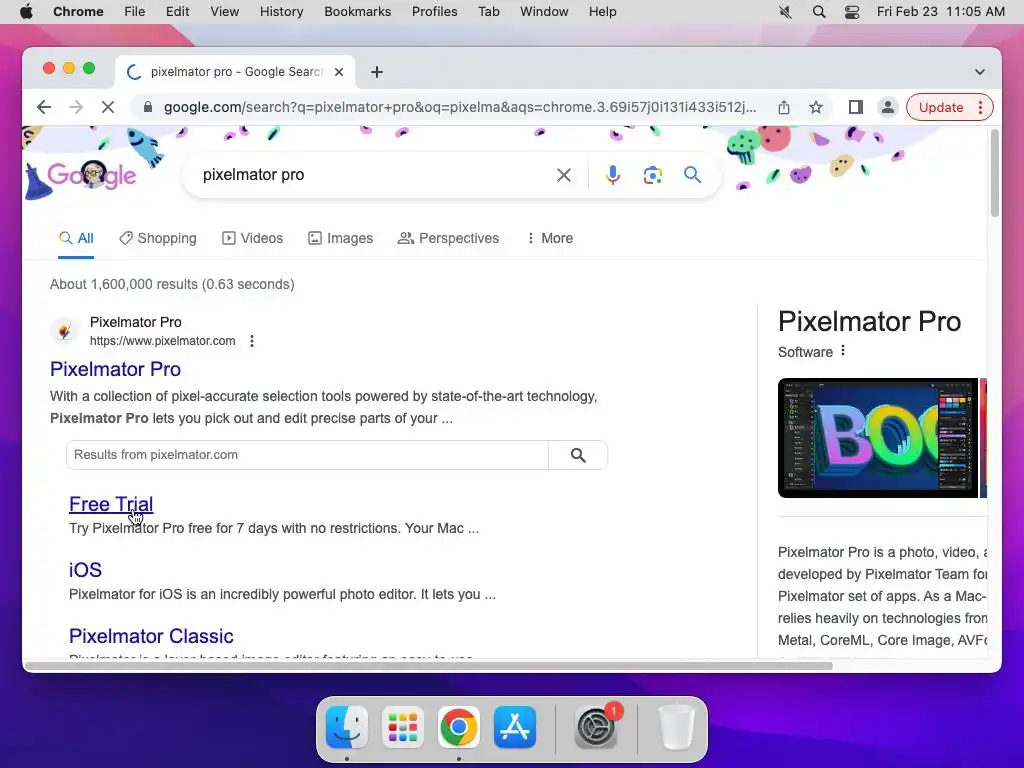Open the Chrome profile avatar menu
The width and height of the screenshot is (1024, 768).
(x=888, y=107)
